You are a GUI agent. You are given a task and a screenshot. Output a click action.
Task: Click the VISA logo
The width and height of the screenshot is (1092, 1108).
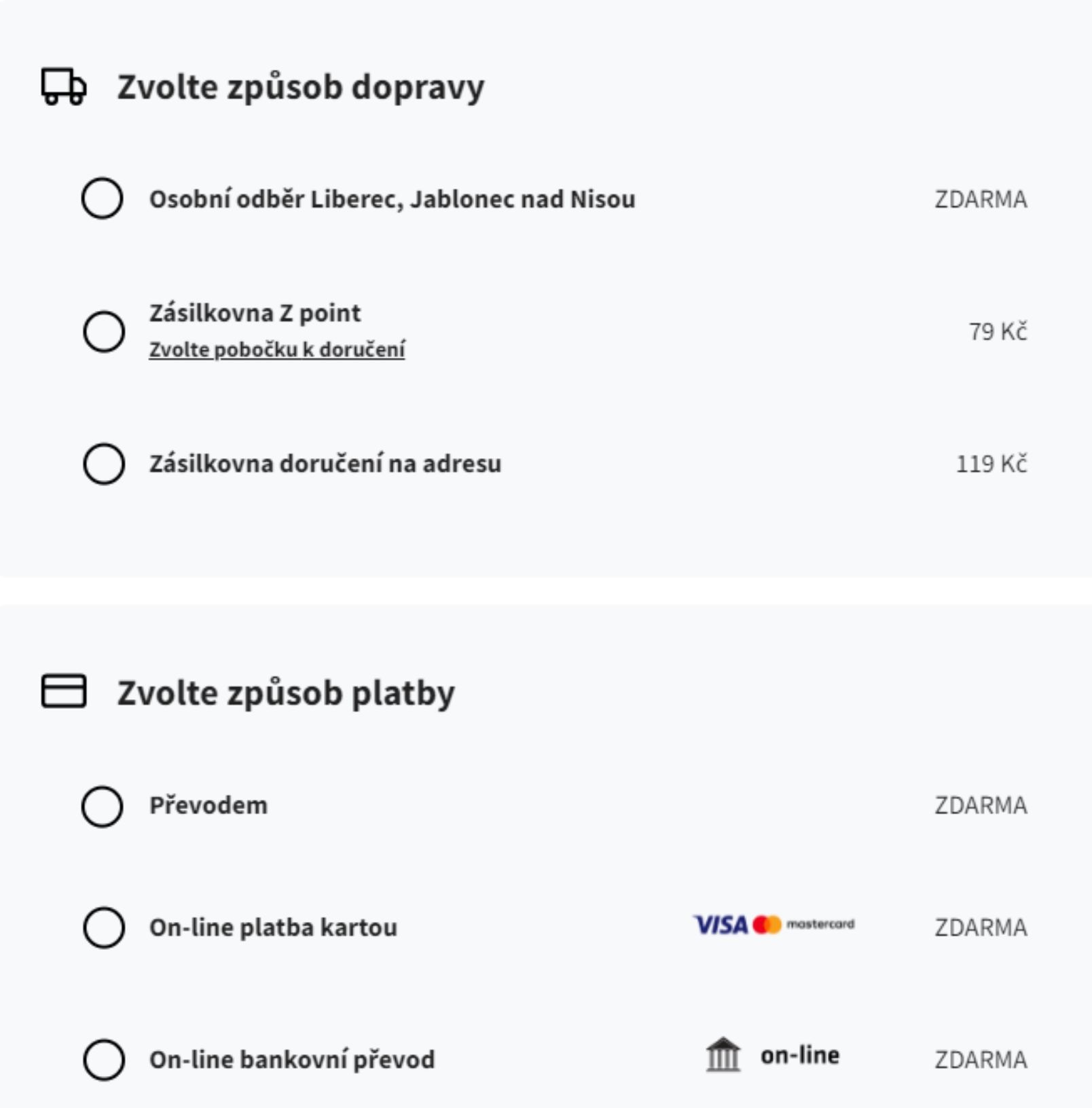coord(721,925)
